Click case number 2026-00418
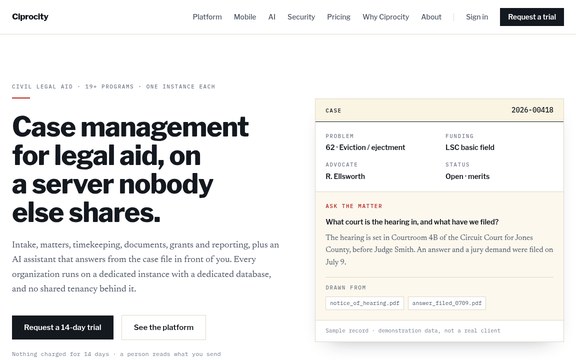 [532, 110]
